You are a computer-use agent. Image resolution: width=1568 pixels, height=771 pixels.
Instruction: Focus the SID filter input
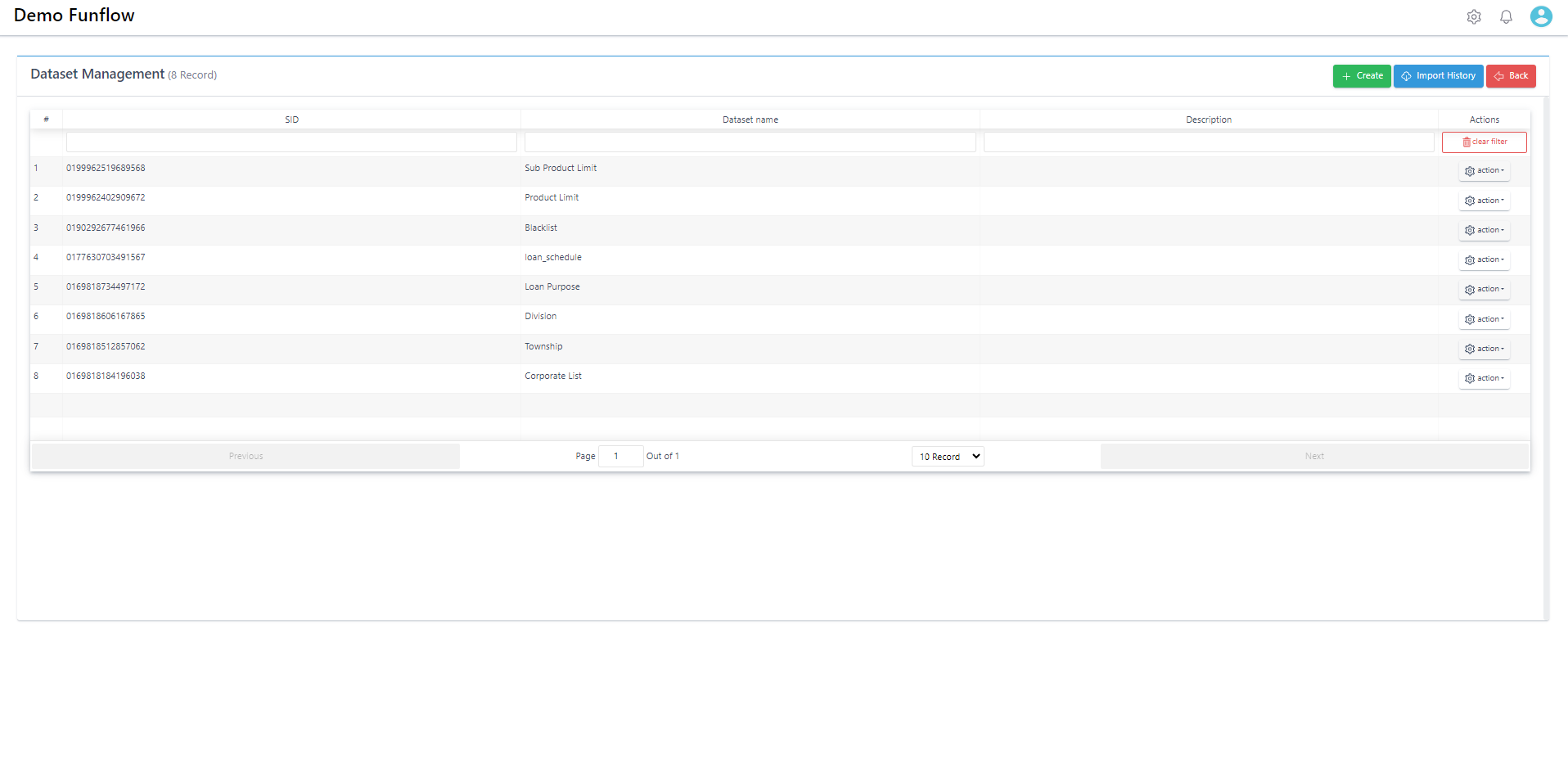(291, 142)
